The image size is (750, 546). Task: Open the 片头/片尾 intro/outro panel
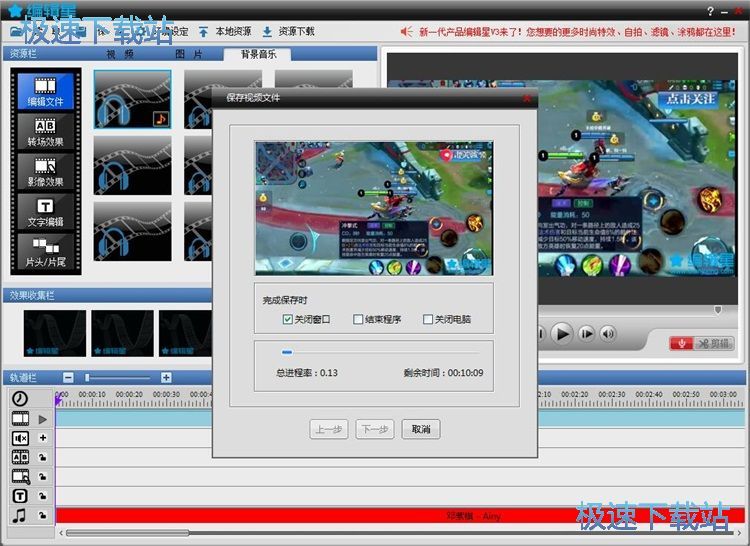tap(45, 251)
